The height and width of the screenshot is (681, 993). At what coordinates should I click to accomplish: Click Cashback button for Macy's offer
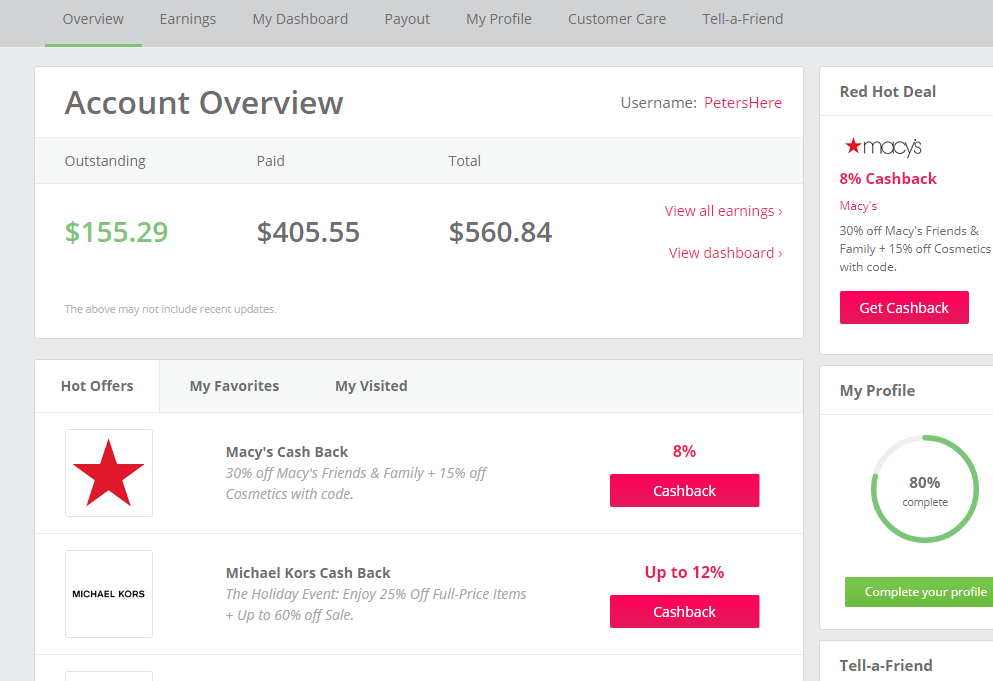[685, 490]
